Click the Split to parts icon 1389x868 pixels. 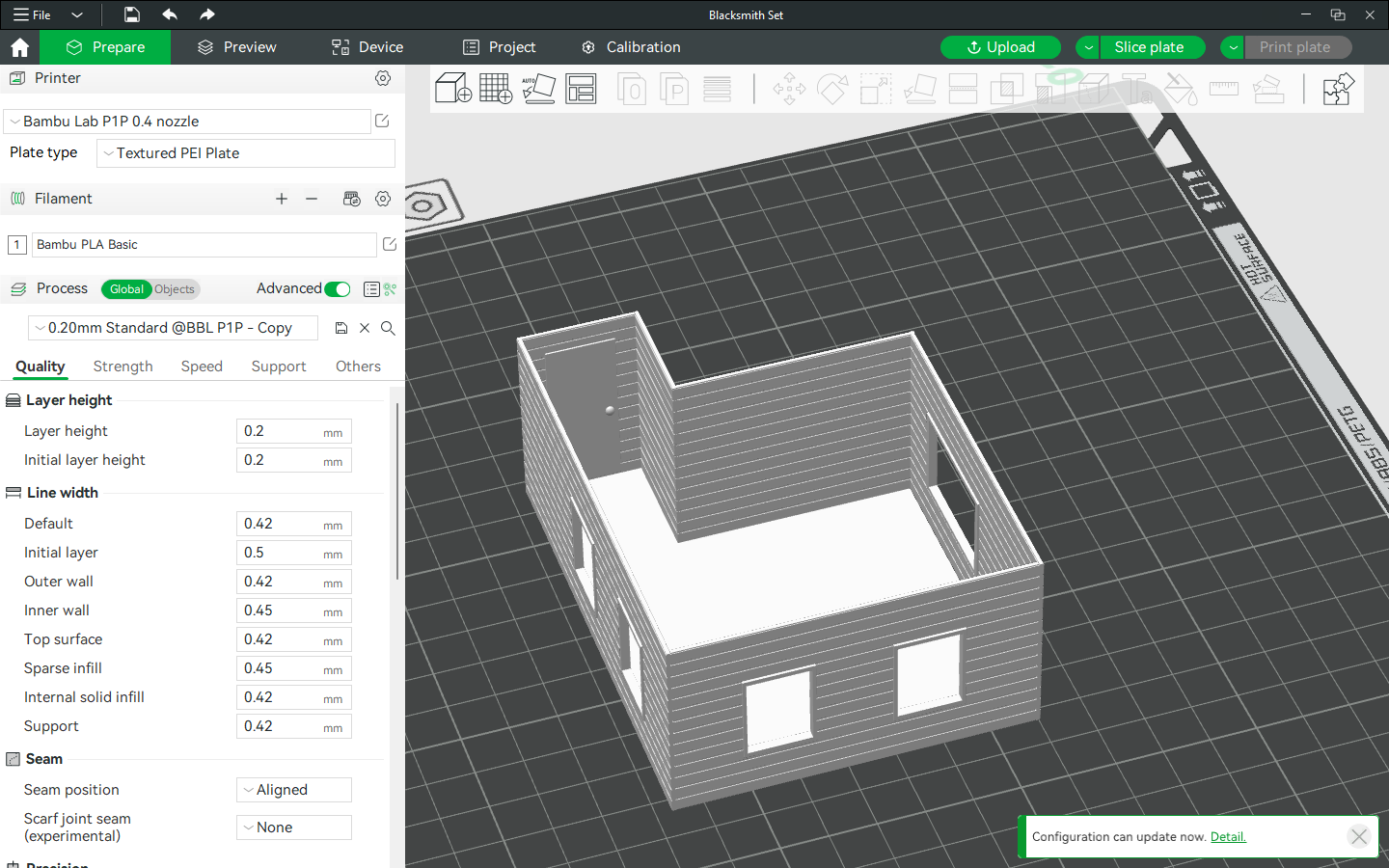pos(674,89)
